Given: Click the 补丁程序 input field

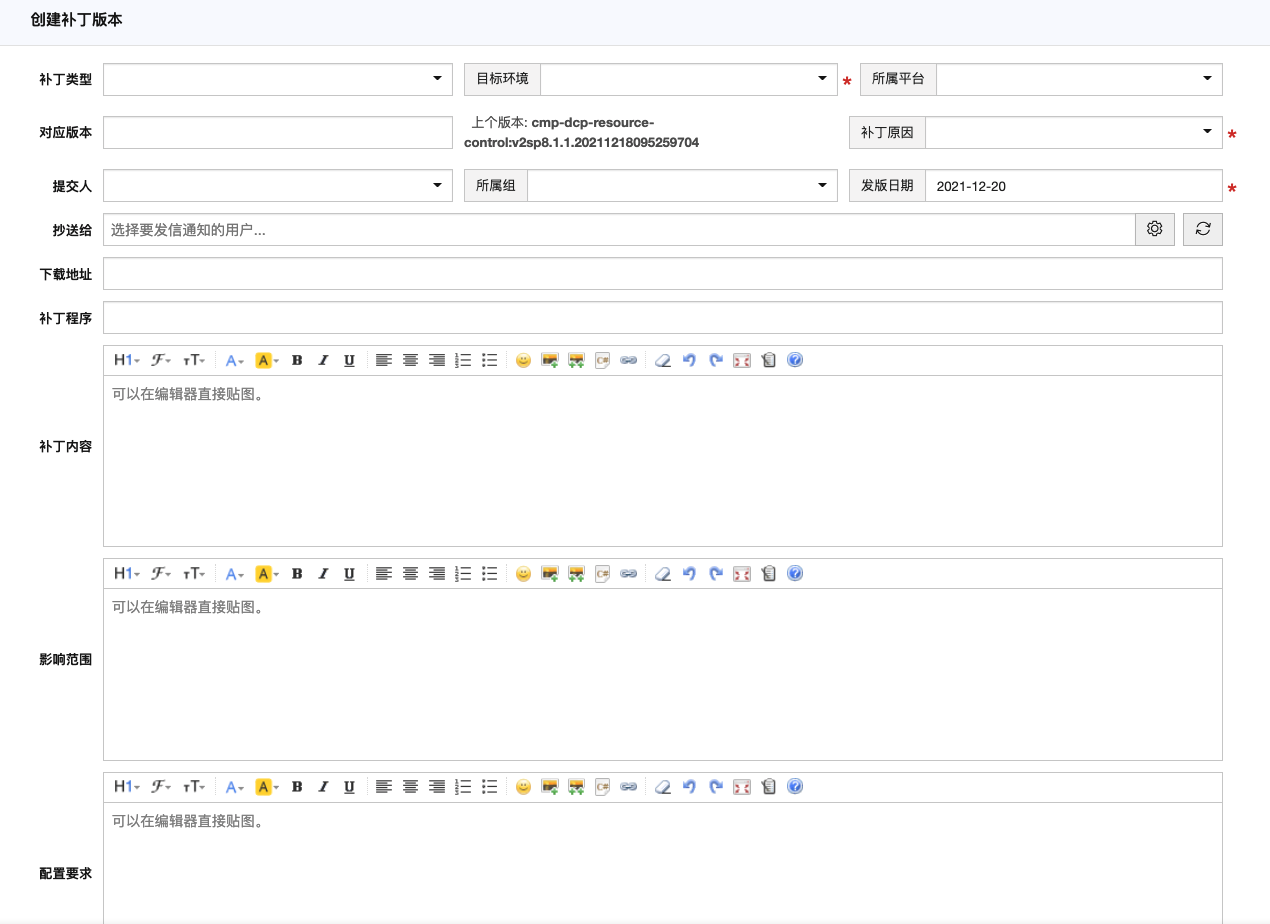Looking at the screenshot, I should [x=663, y=318].
